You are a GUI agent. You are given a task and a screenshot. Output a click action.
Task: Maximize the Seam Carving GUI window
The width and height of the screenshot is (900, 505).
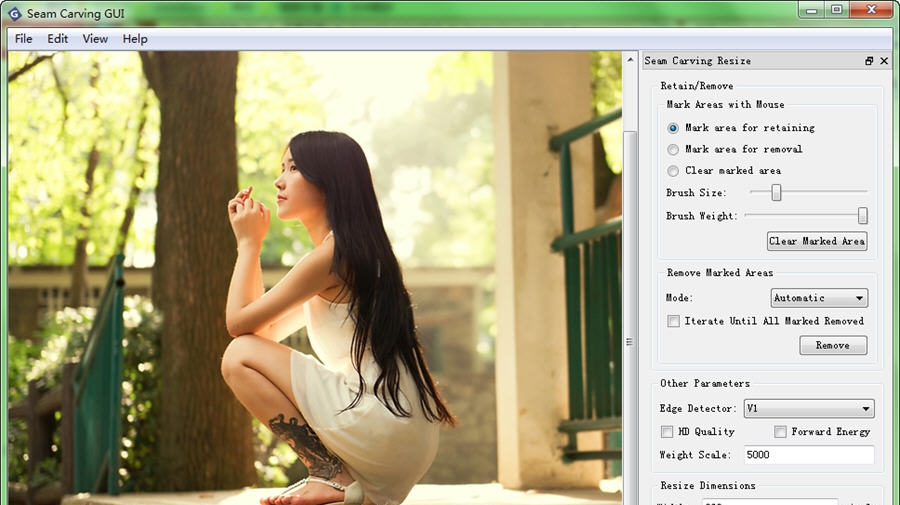tap(837, 10)
